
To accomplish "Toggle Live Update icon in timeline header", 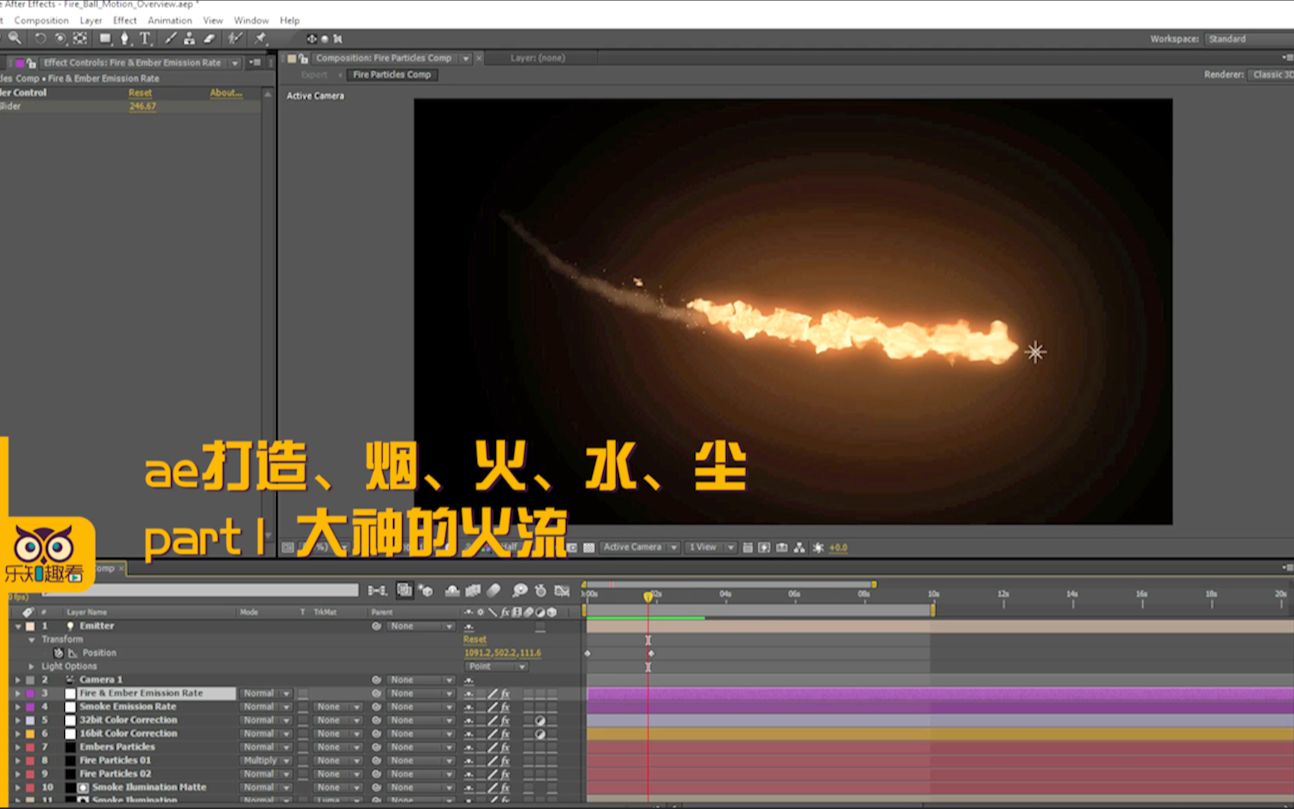I will tap(404, 591).
